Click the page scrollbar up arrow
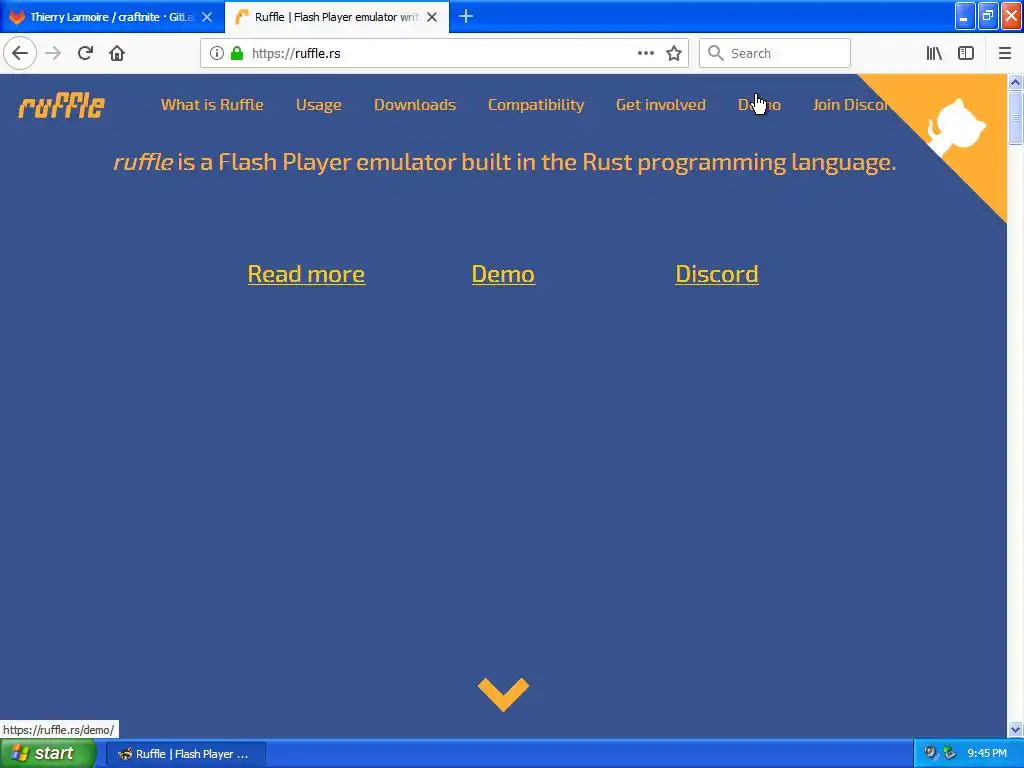 [1015, 82]
